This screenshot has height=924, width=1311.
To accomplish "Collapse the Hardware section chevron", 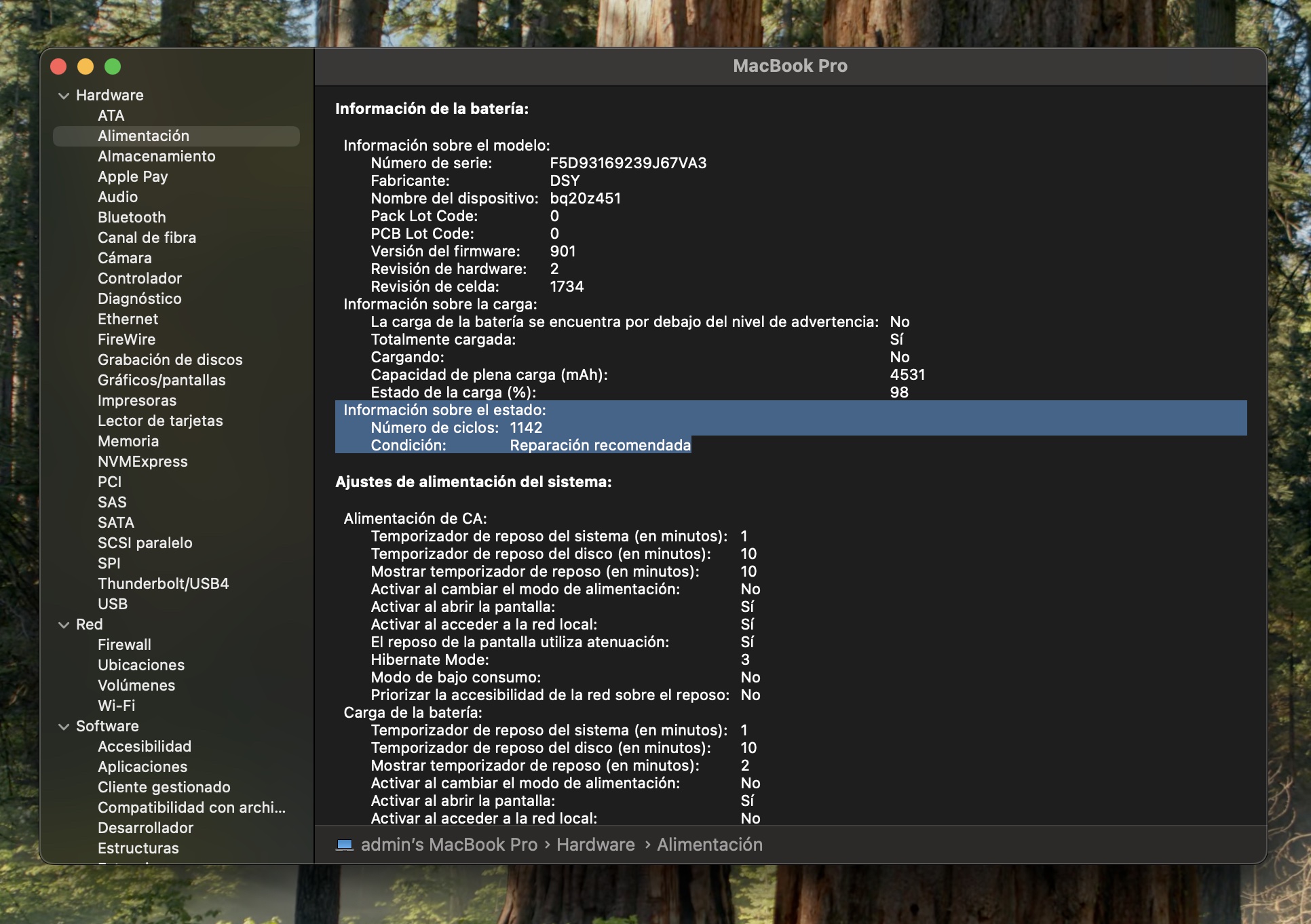I will (64, 96).
